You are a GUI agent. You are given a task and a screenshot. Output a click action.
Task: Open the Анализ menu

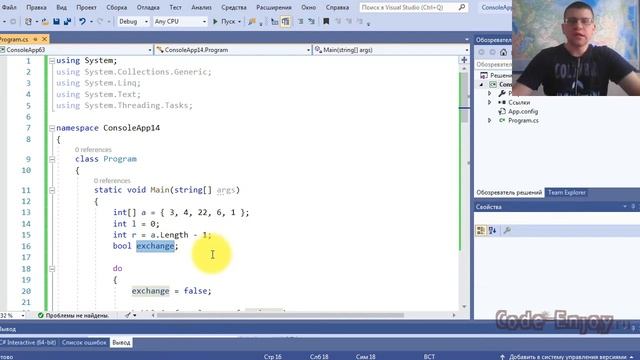pyautogui.click(x=201, y=7)
